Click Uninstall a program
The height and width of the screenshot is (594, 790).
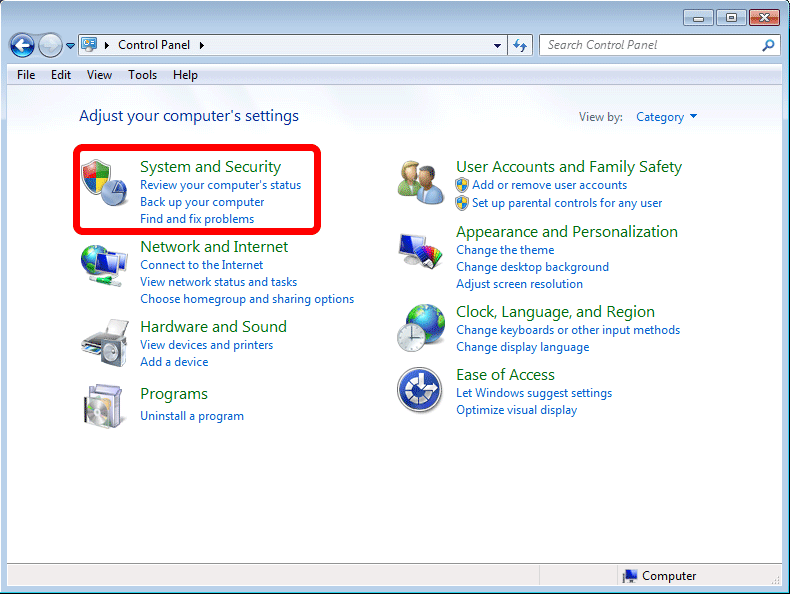[x=192, y=416]
